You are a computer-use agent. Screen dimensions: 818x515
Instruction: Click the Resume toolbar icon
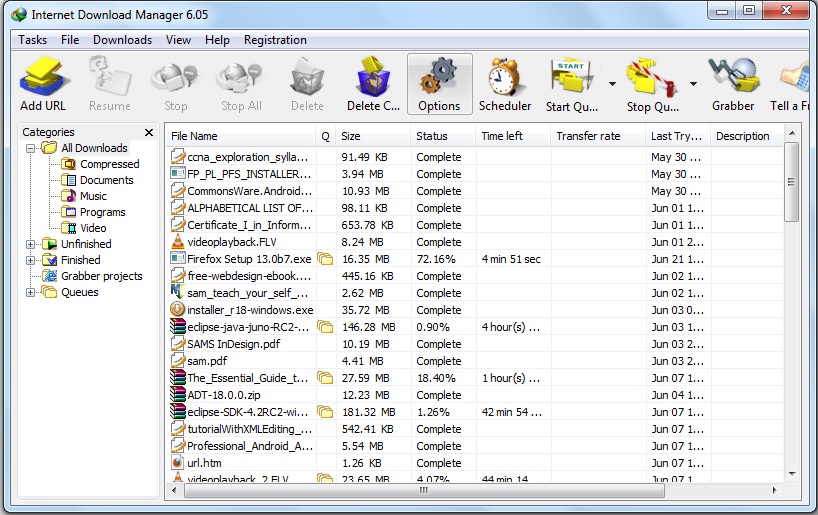[x=110, y=77]
